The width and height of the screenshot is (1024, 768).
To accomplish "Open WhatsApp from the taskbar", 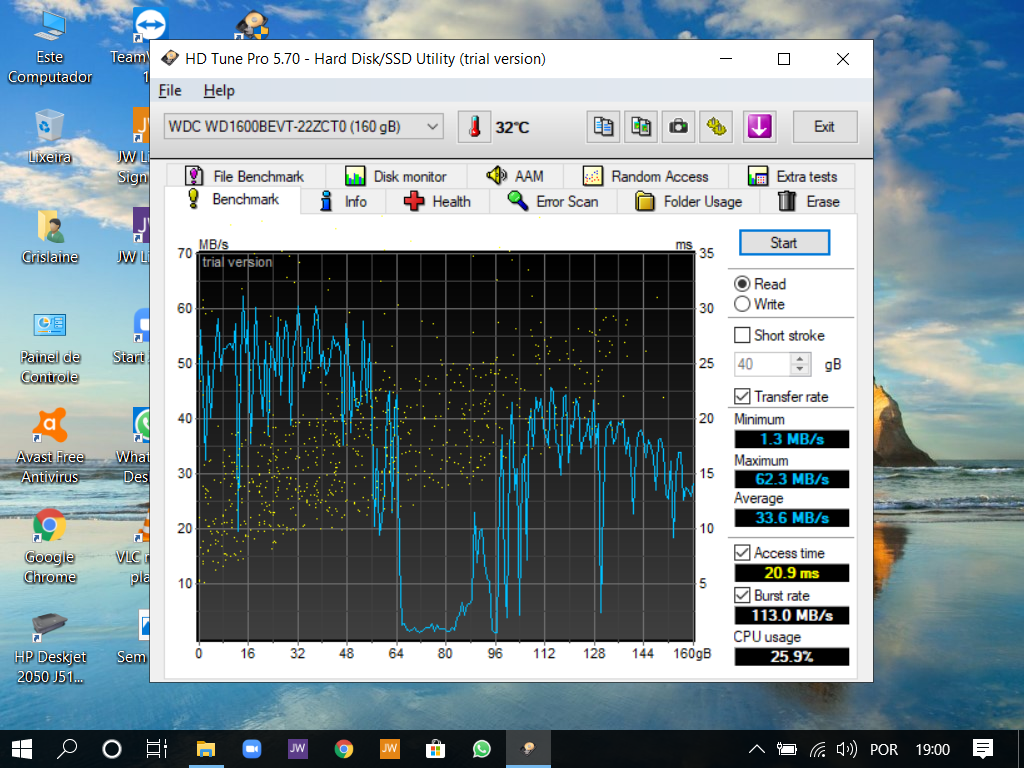I will pyautogui.click(x=481, y=749).
